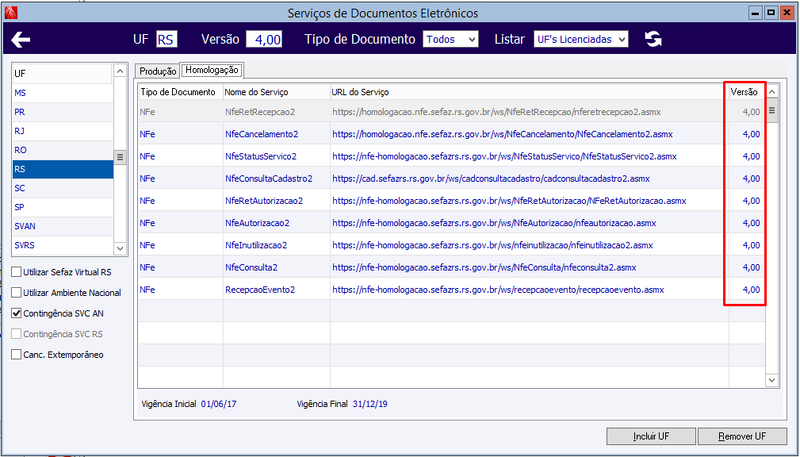
Task: Select RJ in the UF list
Action: pyautogui.click(x=62, y=131)
